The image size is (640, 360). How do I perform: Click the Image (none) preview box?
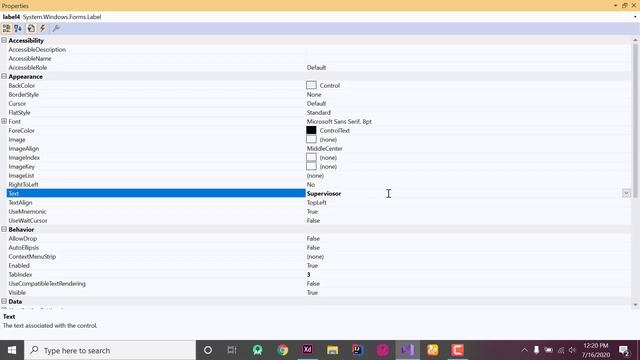(x=311, y=139)
